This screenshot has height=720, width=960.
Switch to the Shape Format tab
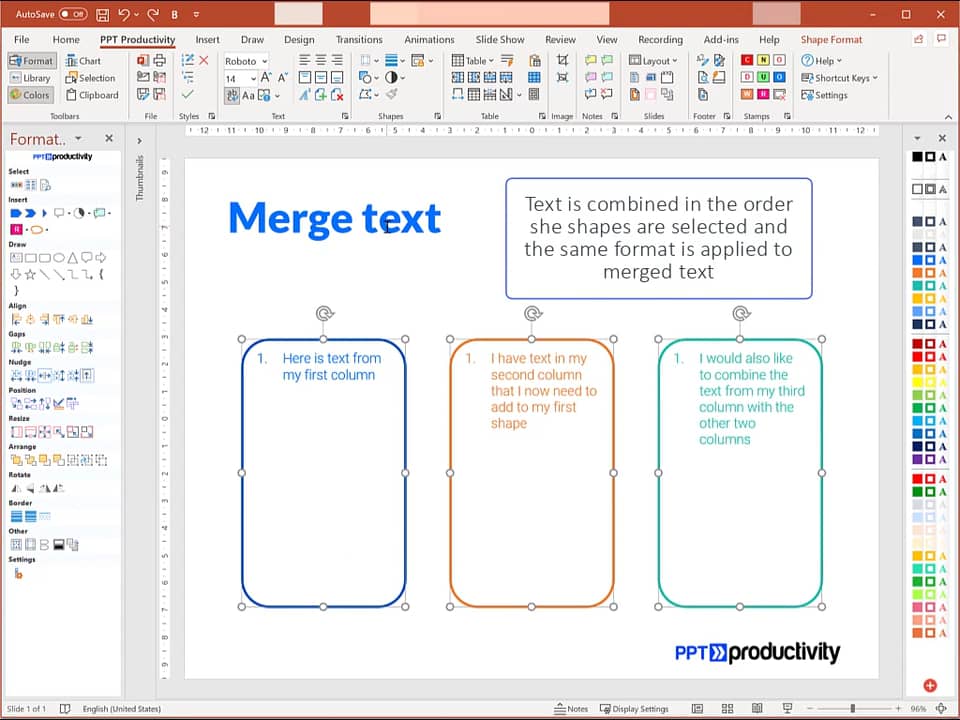(831, 40)
